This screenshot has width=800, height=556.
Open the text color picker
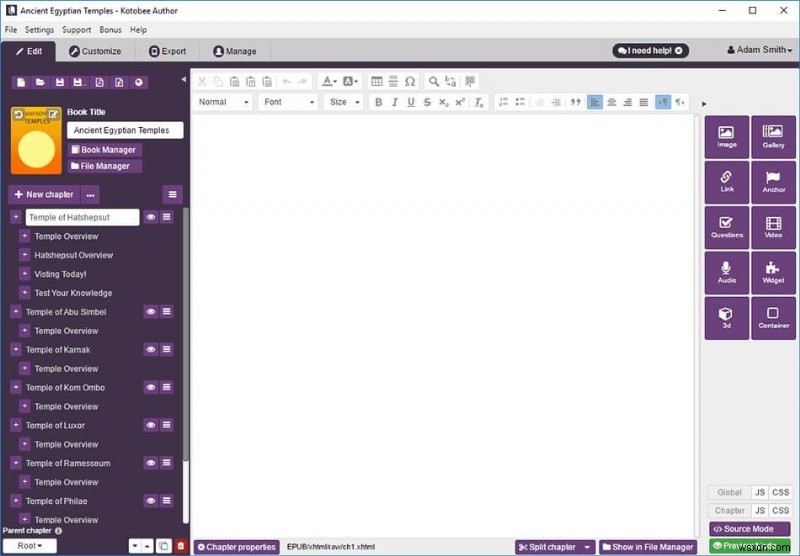[329, 81]
